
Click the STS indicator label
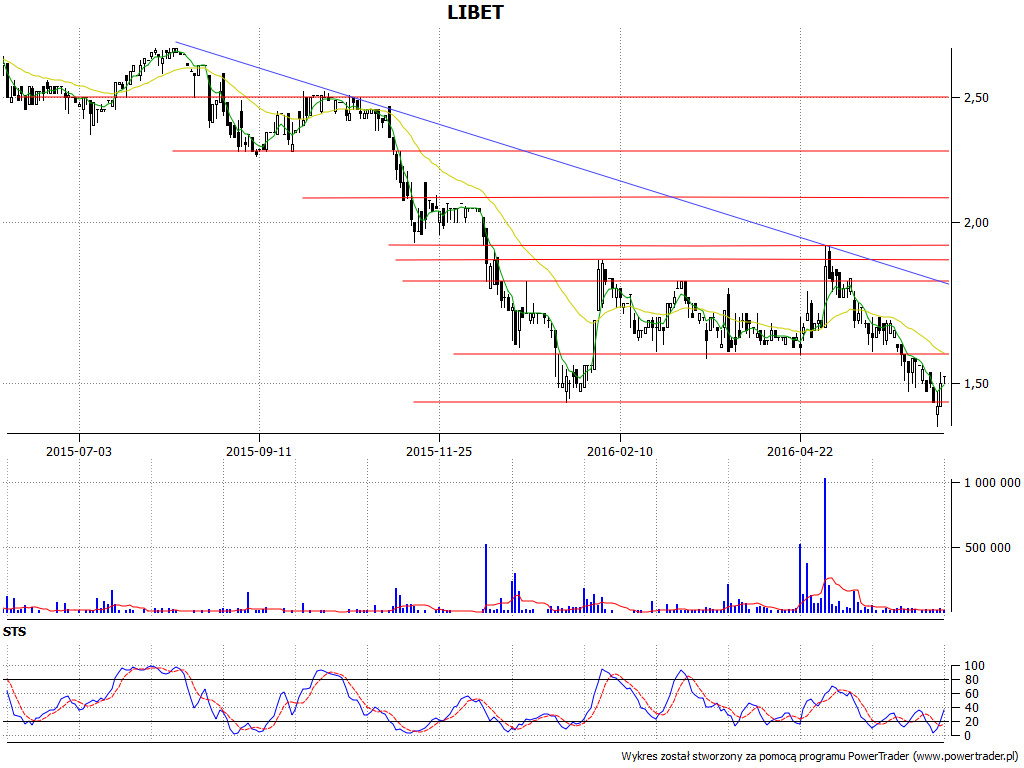(x=14, y=632)
